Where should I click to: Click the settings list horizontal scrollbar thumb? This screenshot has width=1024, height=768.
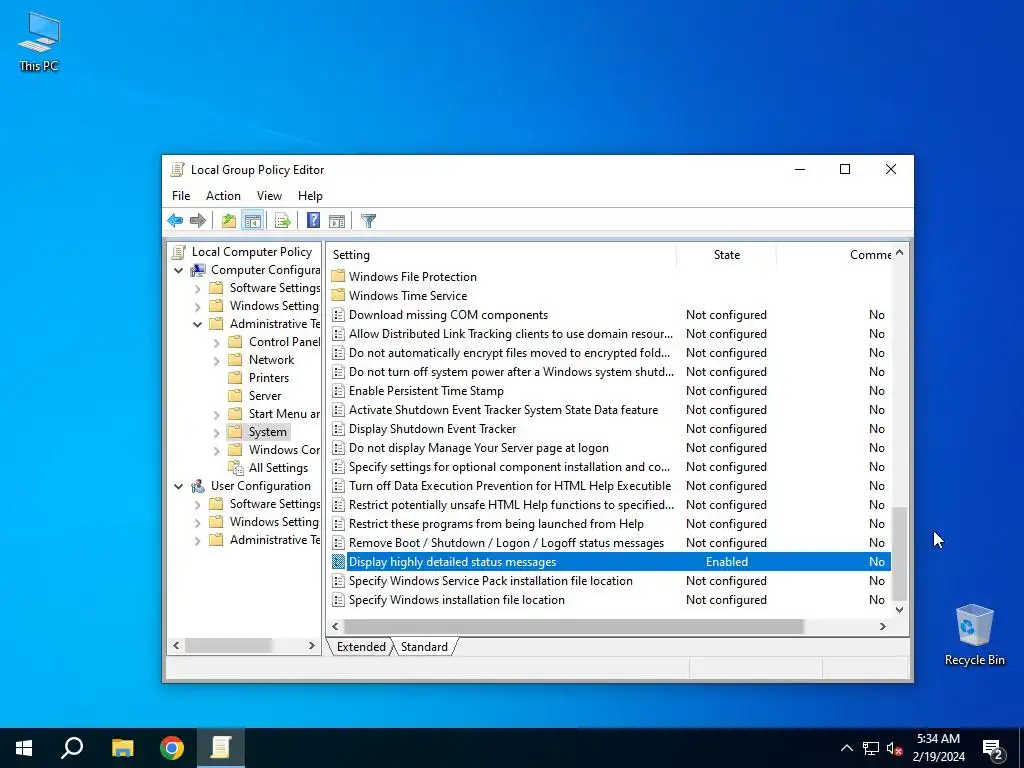click(573, 626)
